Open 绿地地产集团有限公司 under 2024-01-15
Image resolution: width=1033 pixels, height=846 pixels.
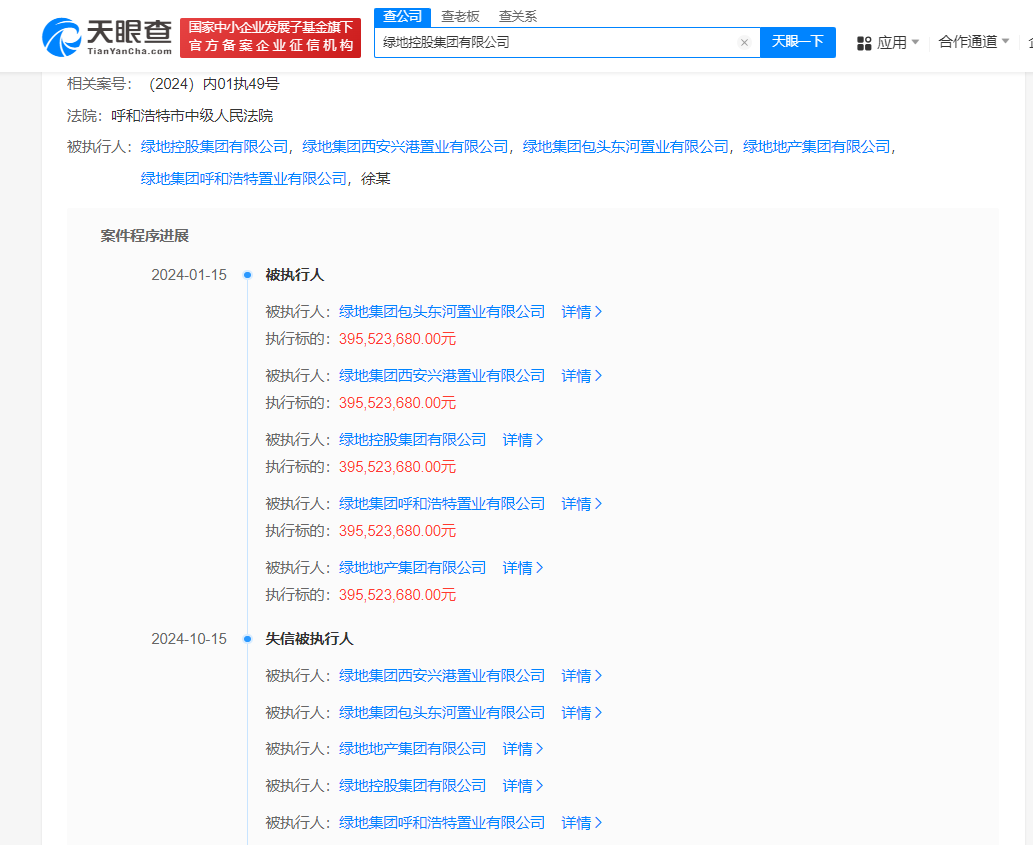(412, 567)
